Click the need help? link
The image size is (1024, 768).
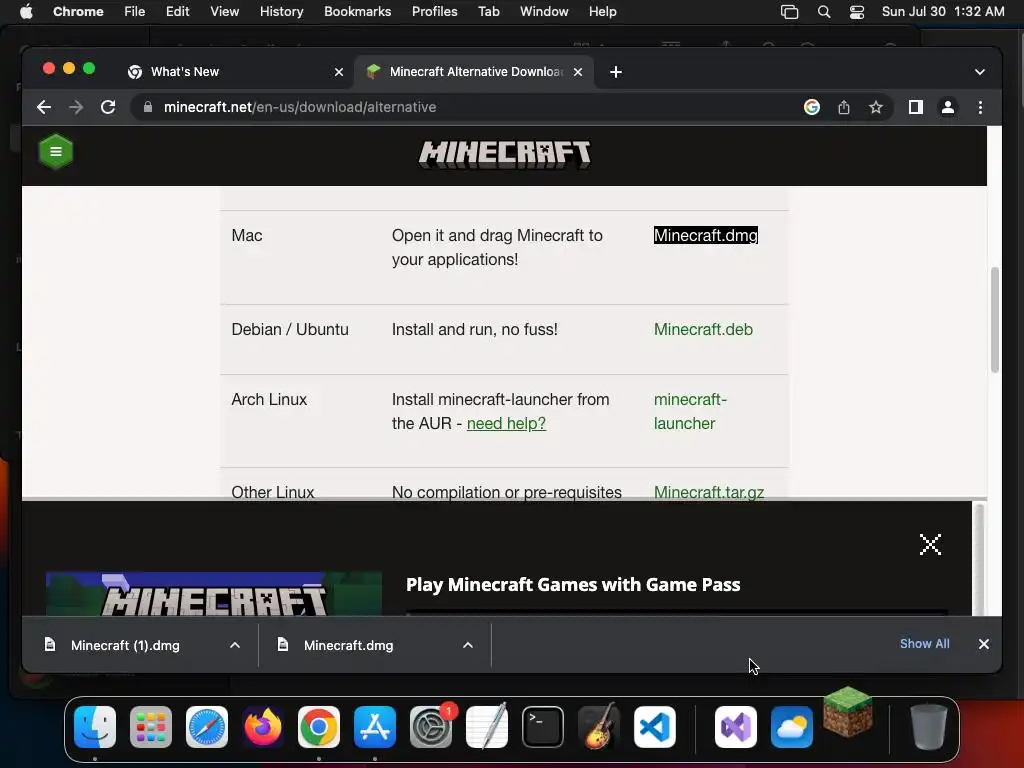pos(506,423)
